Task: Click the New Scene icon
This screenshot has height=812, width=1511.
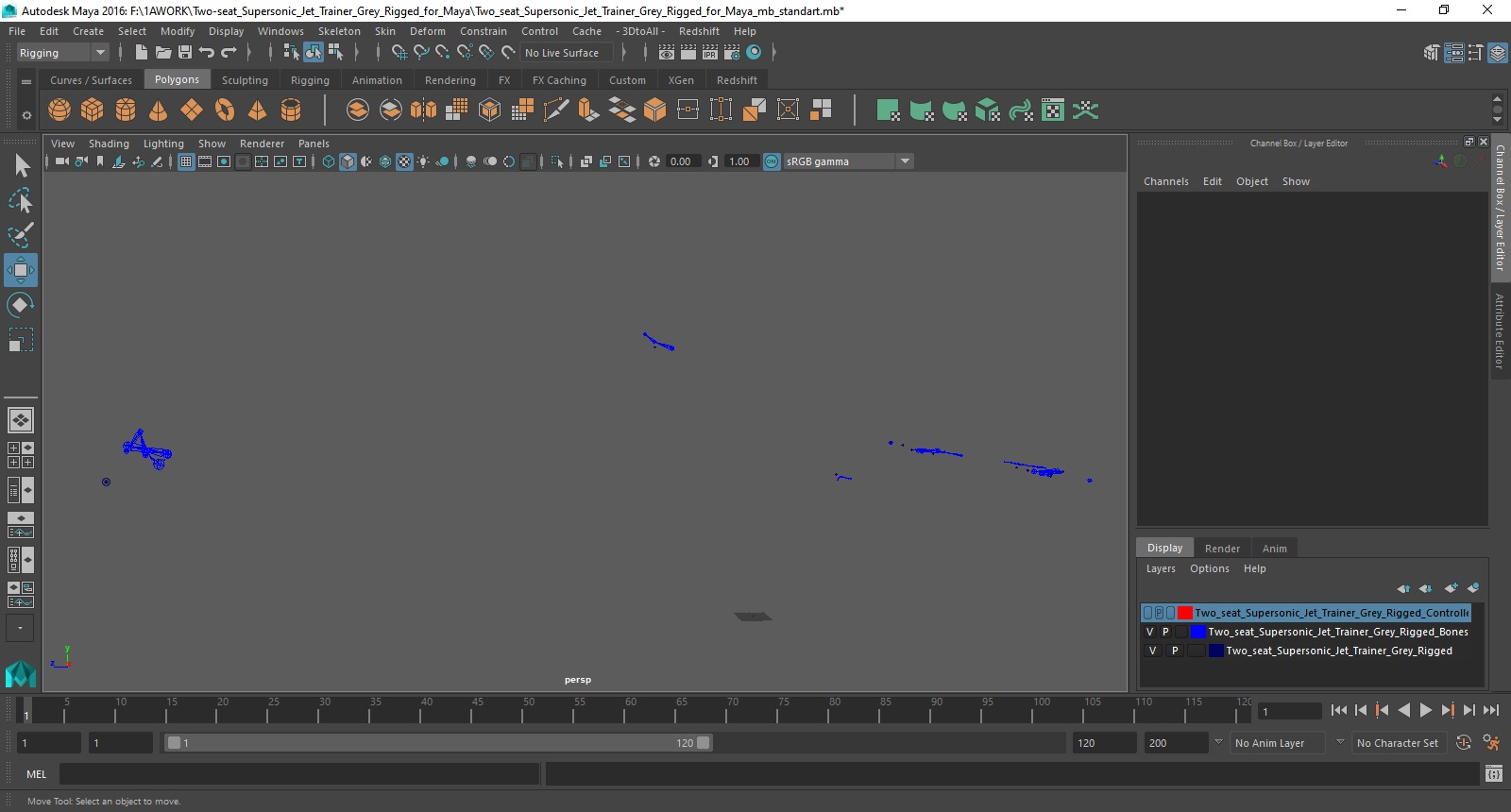Action: click(141, 53)
